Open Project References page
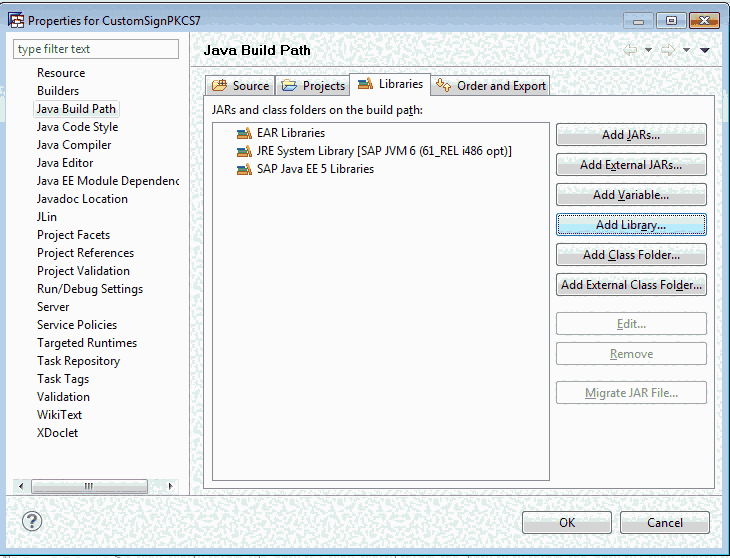This screenshot has height=558, width=730. (86, 253)
